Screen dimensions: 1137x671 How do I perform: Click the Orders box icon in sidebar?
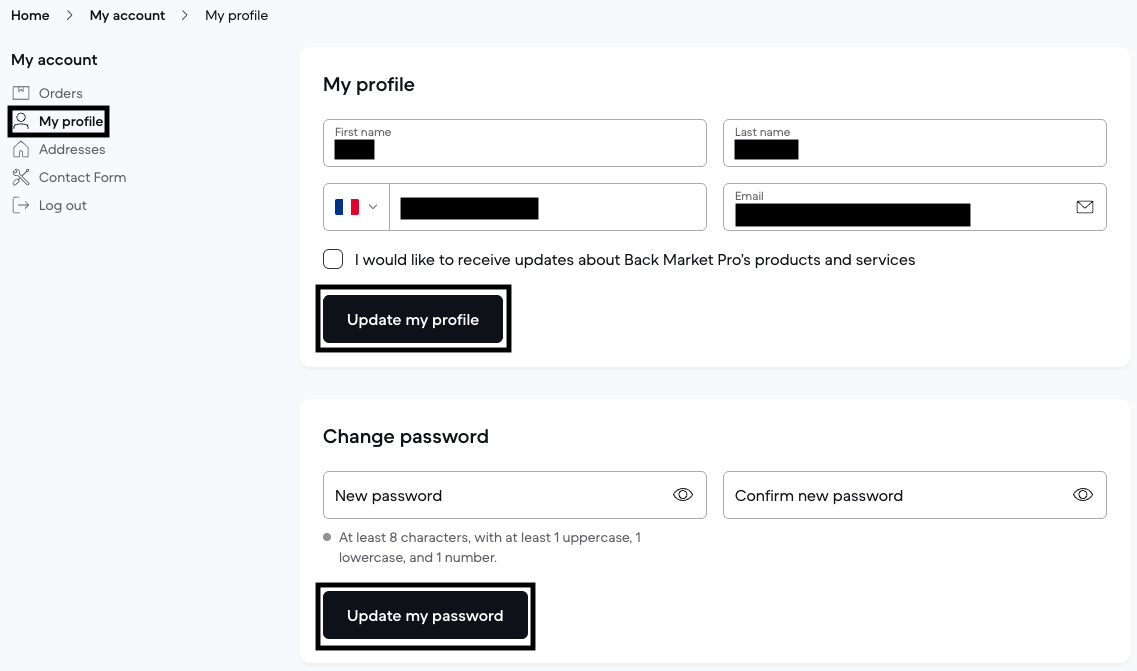[x=21, y=93]
